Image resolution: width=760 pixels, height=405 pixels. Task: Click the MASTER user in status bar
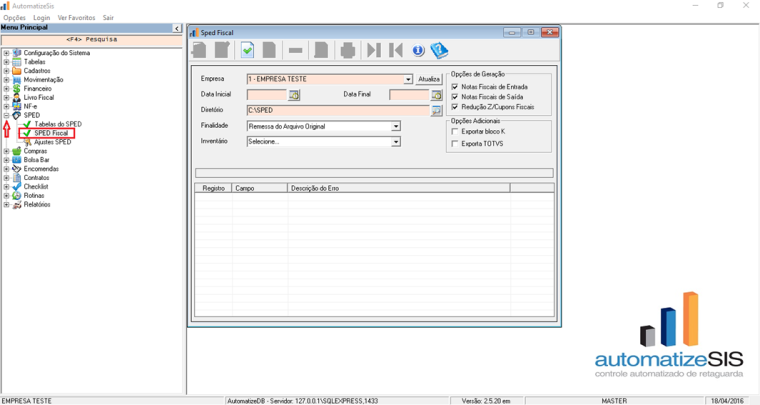(x=614, y=401)
